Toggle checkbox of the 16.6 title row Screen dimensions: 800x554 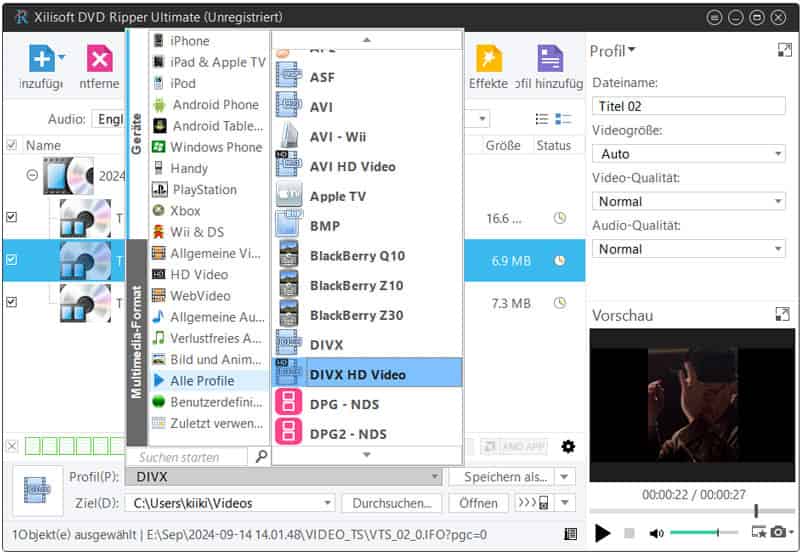[x=11, y=217]
